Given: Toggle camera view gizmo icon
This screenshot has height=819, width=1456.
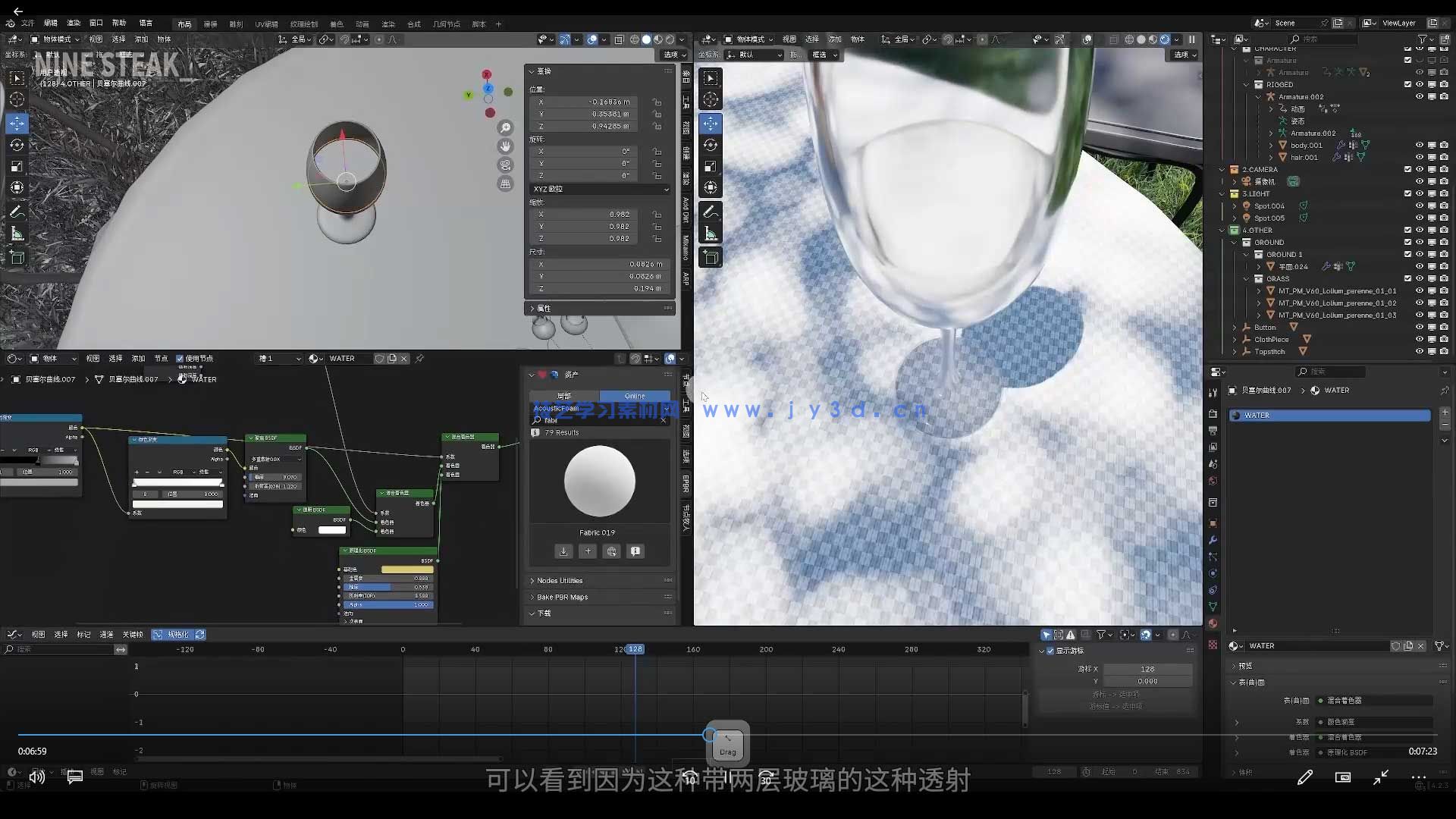Looking at the screenshot, I should coord(505,165).
